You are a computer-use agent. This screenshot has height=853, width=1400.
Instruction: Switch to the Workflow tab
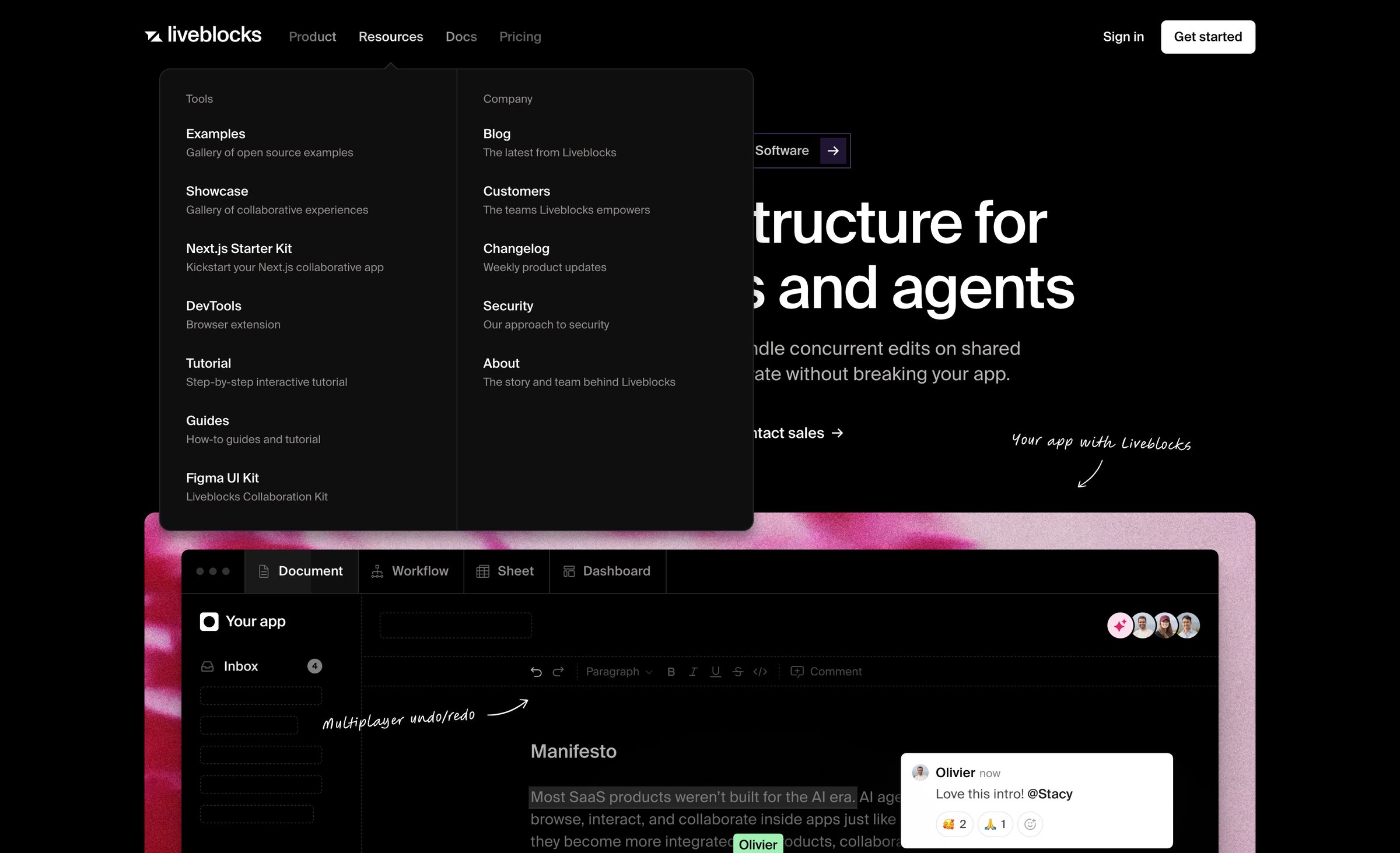pos(411,571)
